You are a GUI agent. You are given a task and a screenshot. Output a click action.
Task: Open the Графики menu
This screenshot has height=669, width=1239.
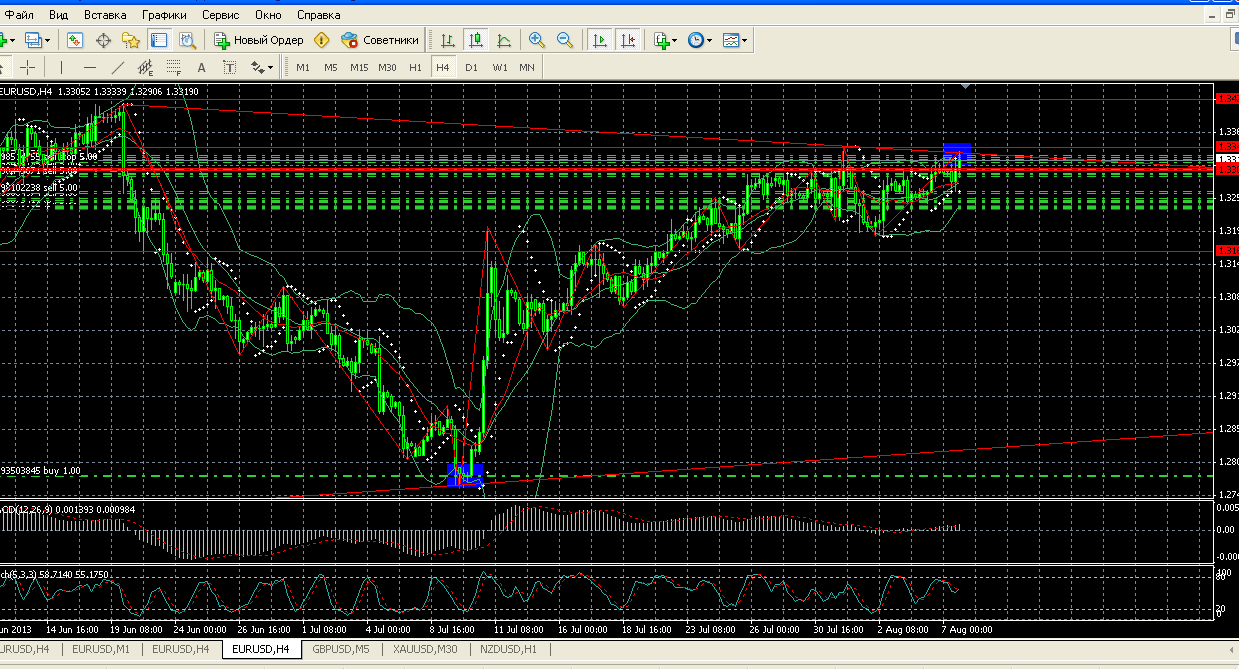coord(164,15)
